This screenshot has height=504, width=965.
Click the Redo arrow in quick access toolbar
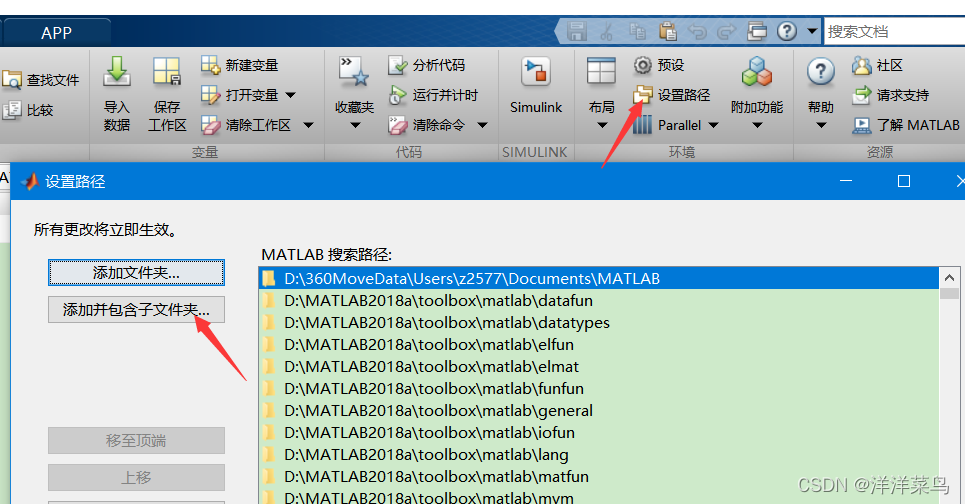pyautogui.click(x=727, y=31)
